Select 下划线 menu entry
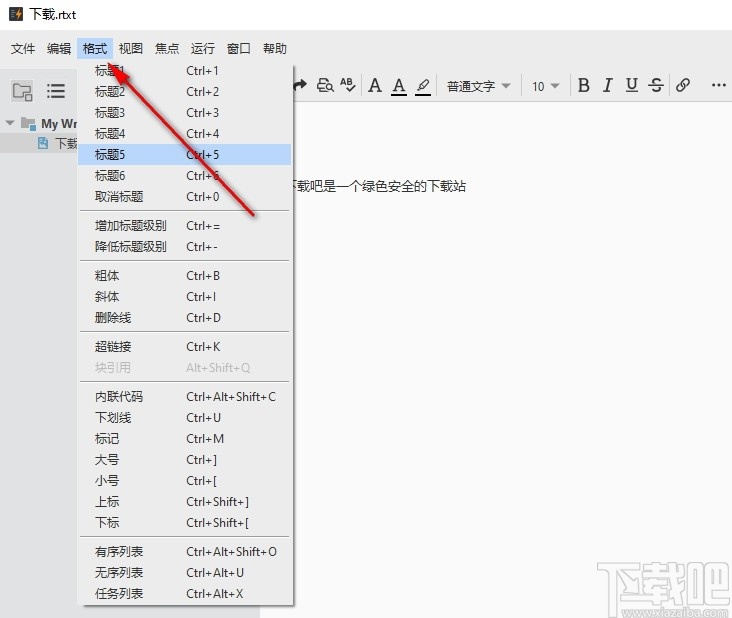 click(x=185, y=417)
